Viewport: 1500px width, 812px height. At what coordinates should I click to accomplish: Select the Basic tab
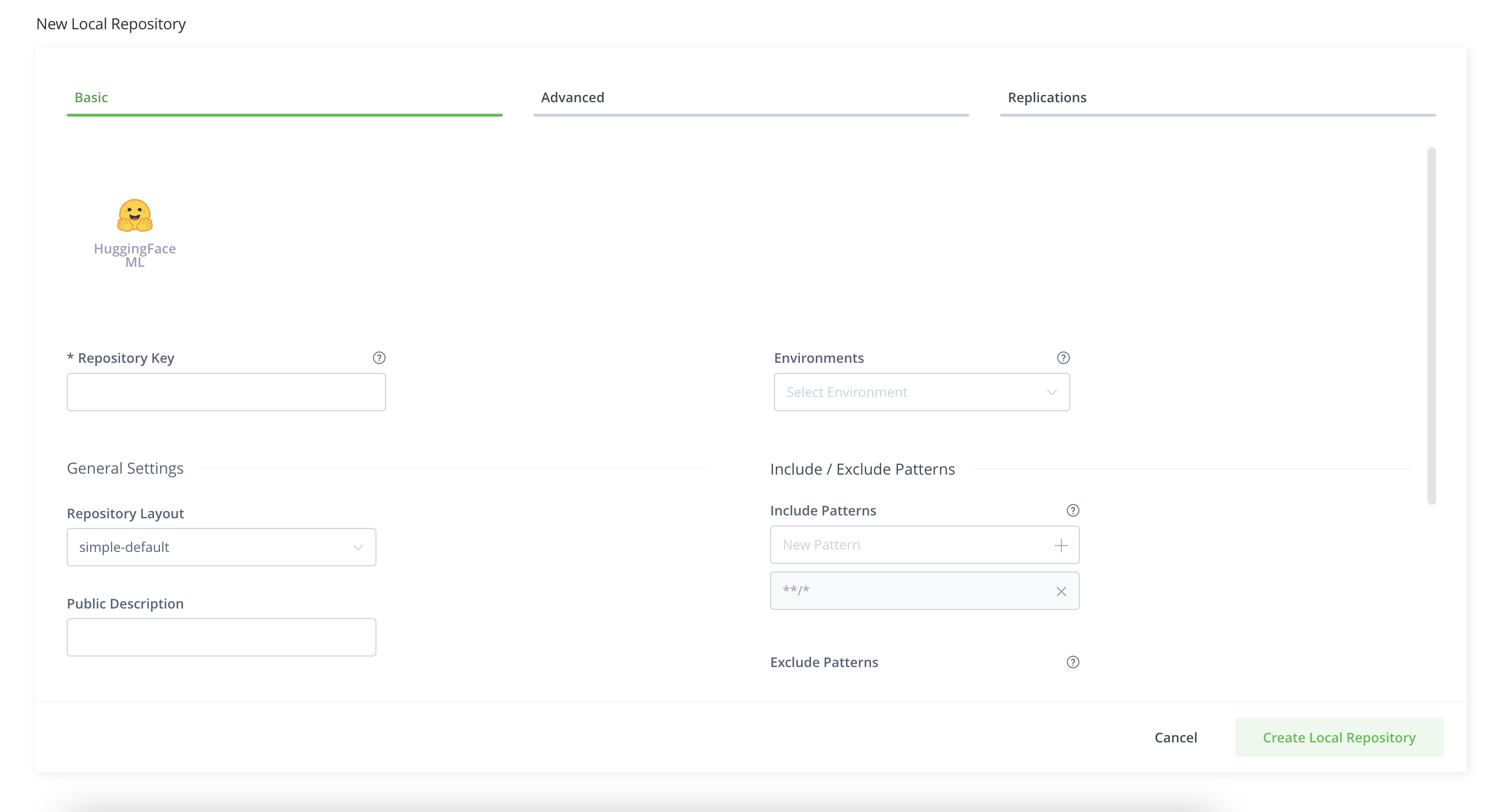point(91,98)
